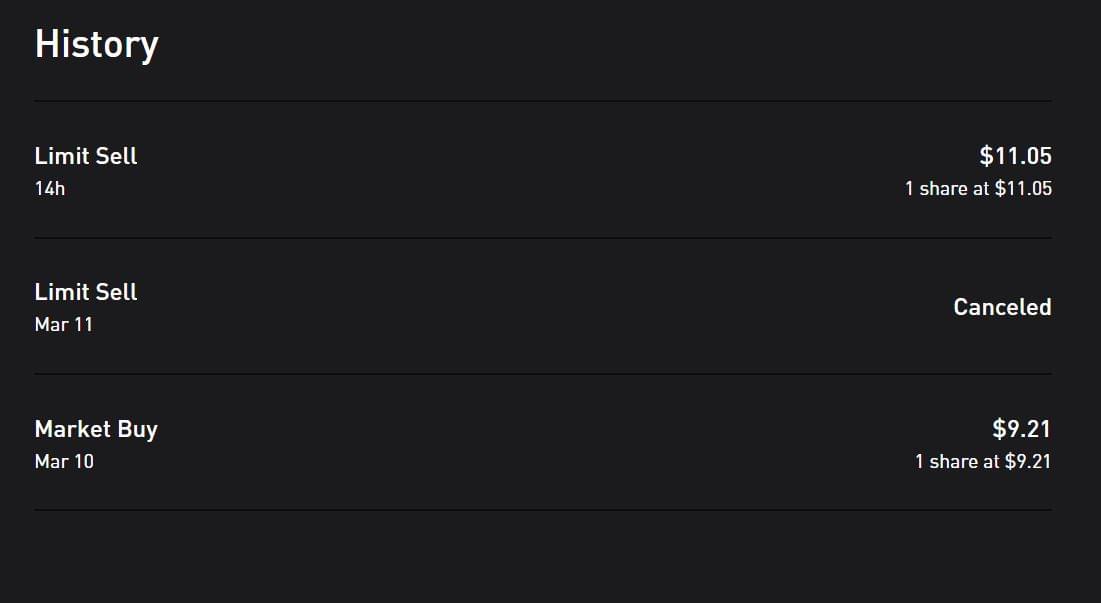The image size is (1101, 603).
Task: Open the Limit Sell order from 14h ago
Action: [x=86, y=156]
